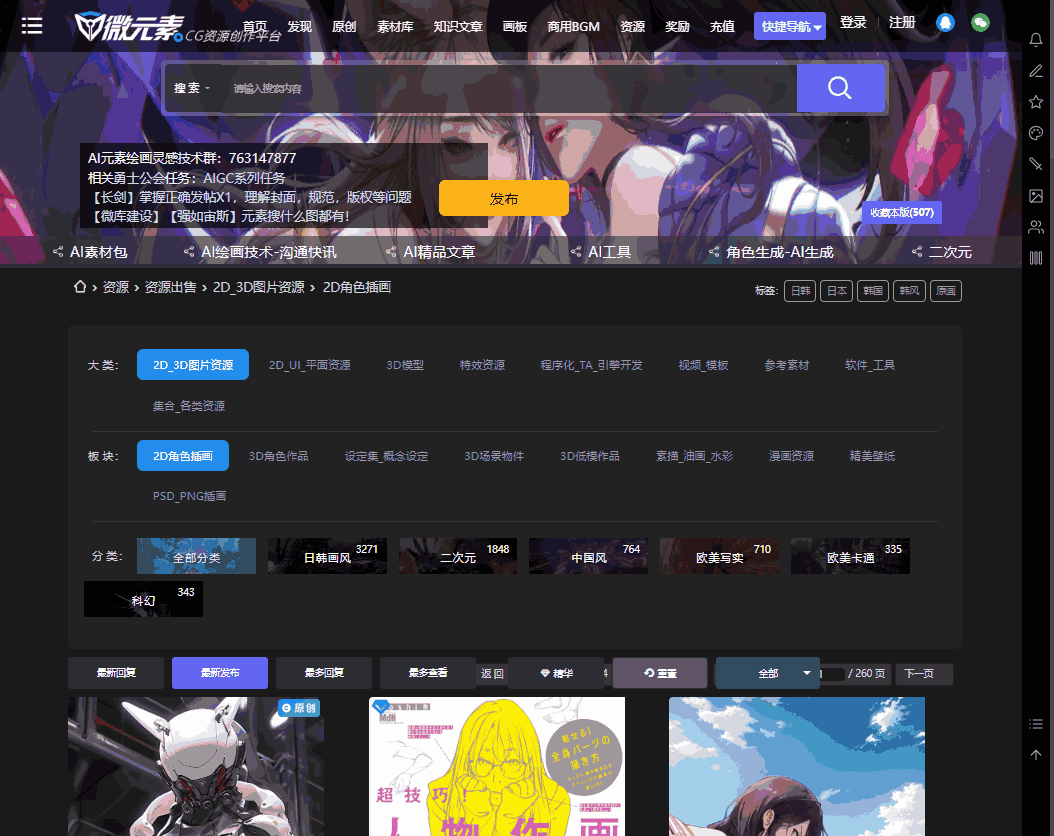The width and height of the screenshot is (1054, 836).
Task: Click the sidebar palette icon
Action: [x=1036, y=133]
